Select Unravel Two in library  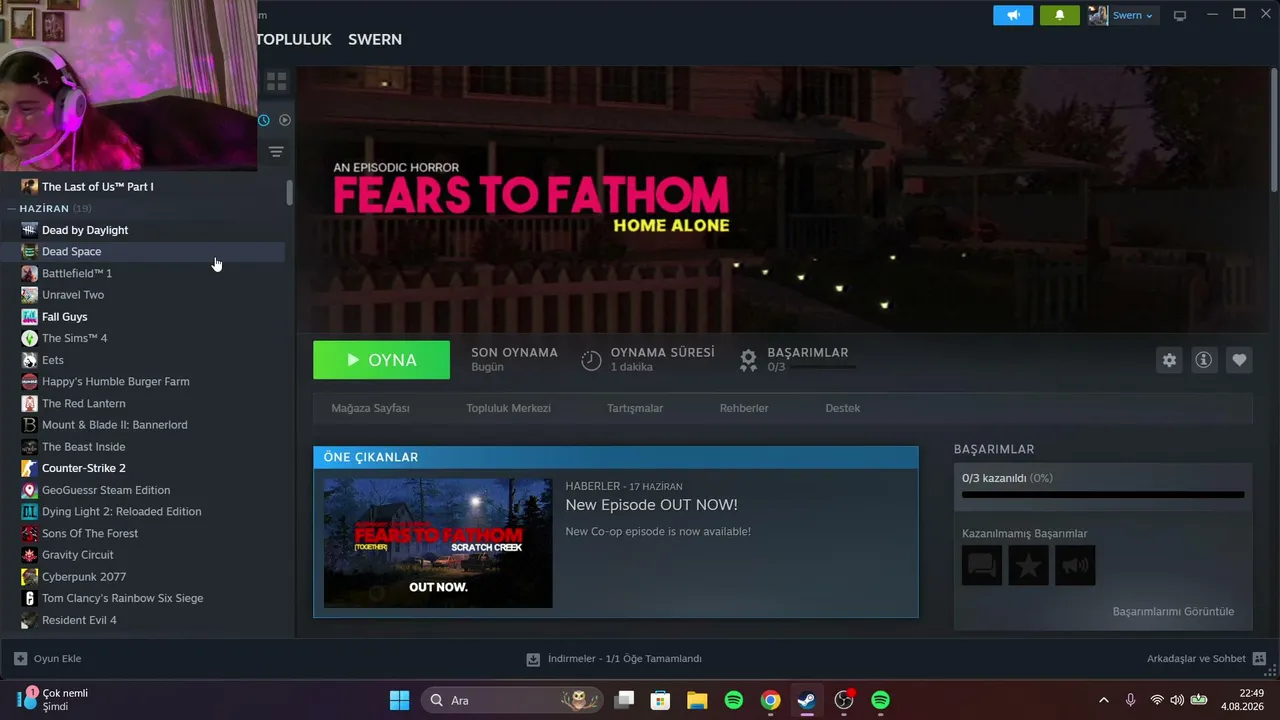click(x=73, y=295)
